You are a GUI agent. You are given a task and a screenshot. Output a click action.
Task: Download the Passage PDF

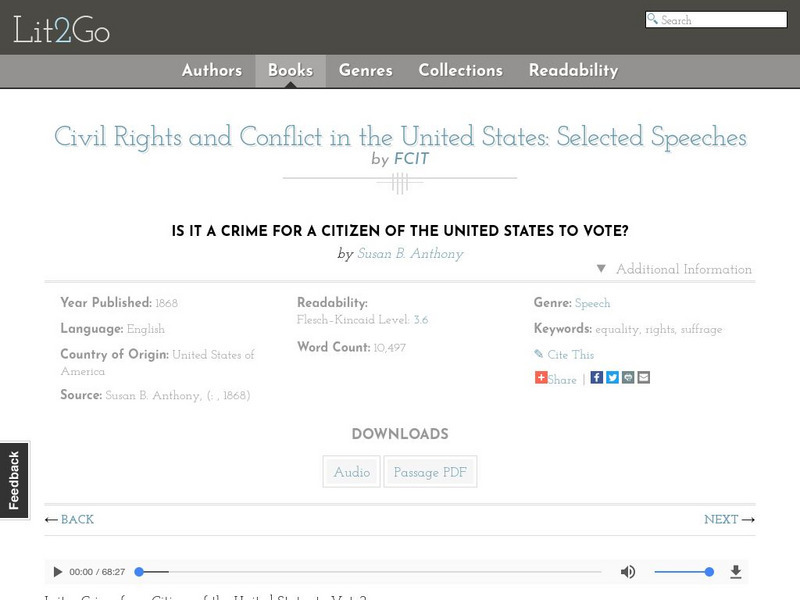[x=430, y=472]
